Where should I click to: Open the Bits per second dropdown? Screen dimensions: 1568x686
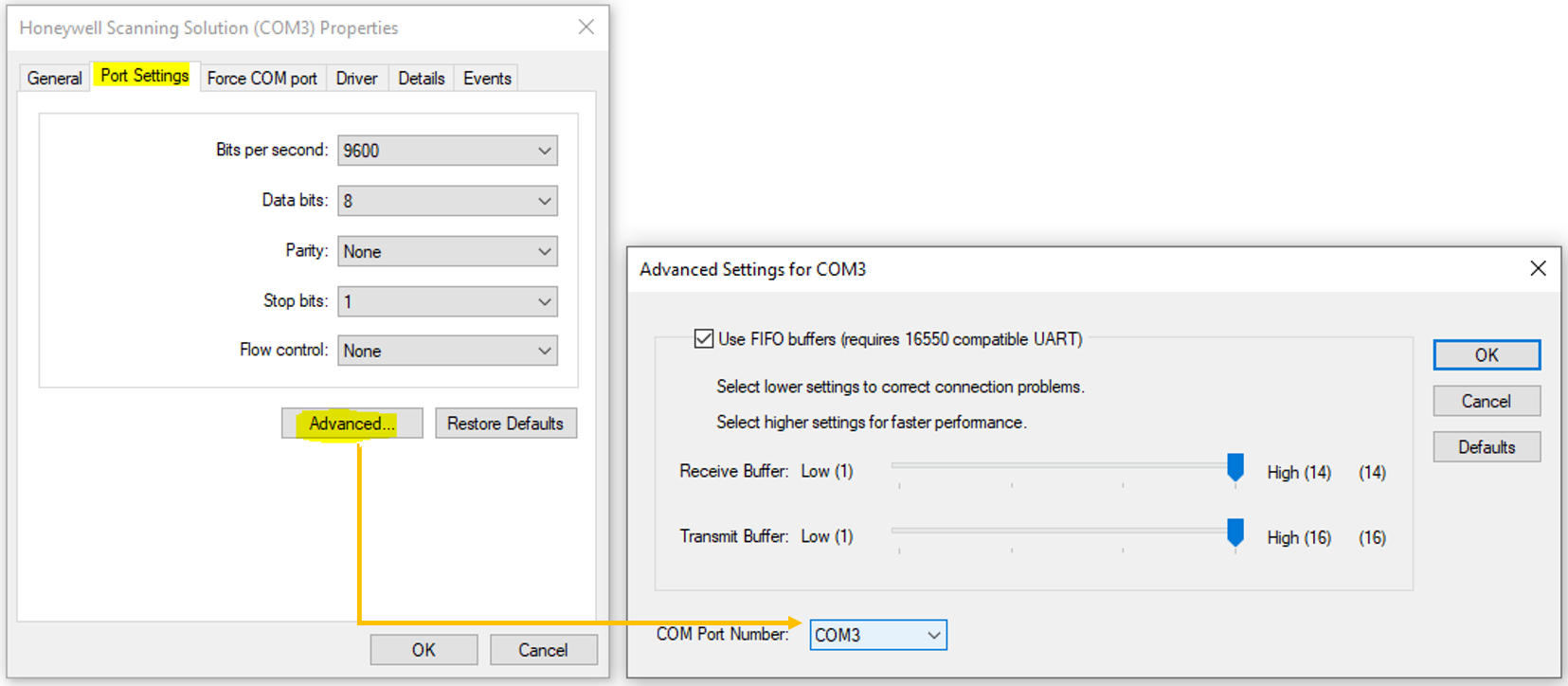coord(447,151)
